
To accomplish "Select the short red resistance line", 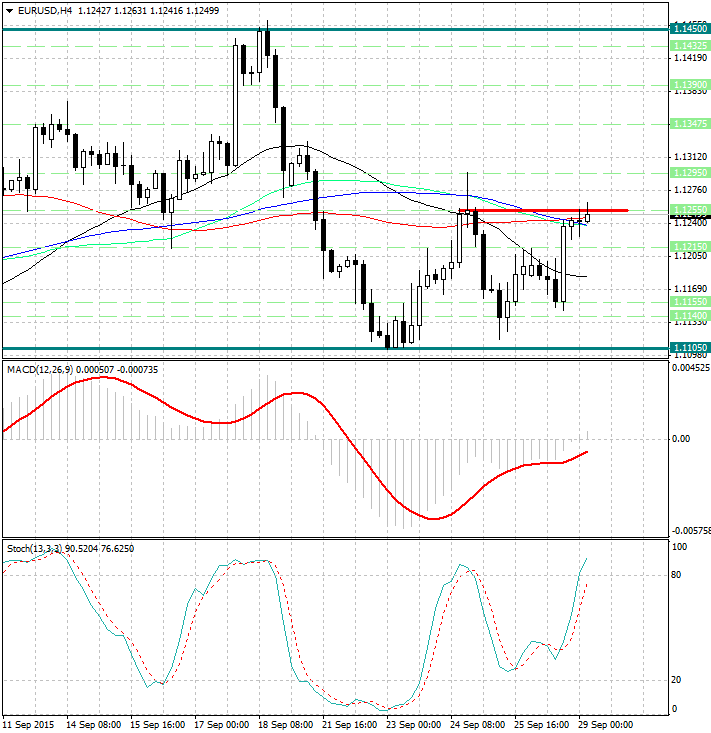I will 540,210.
